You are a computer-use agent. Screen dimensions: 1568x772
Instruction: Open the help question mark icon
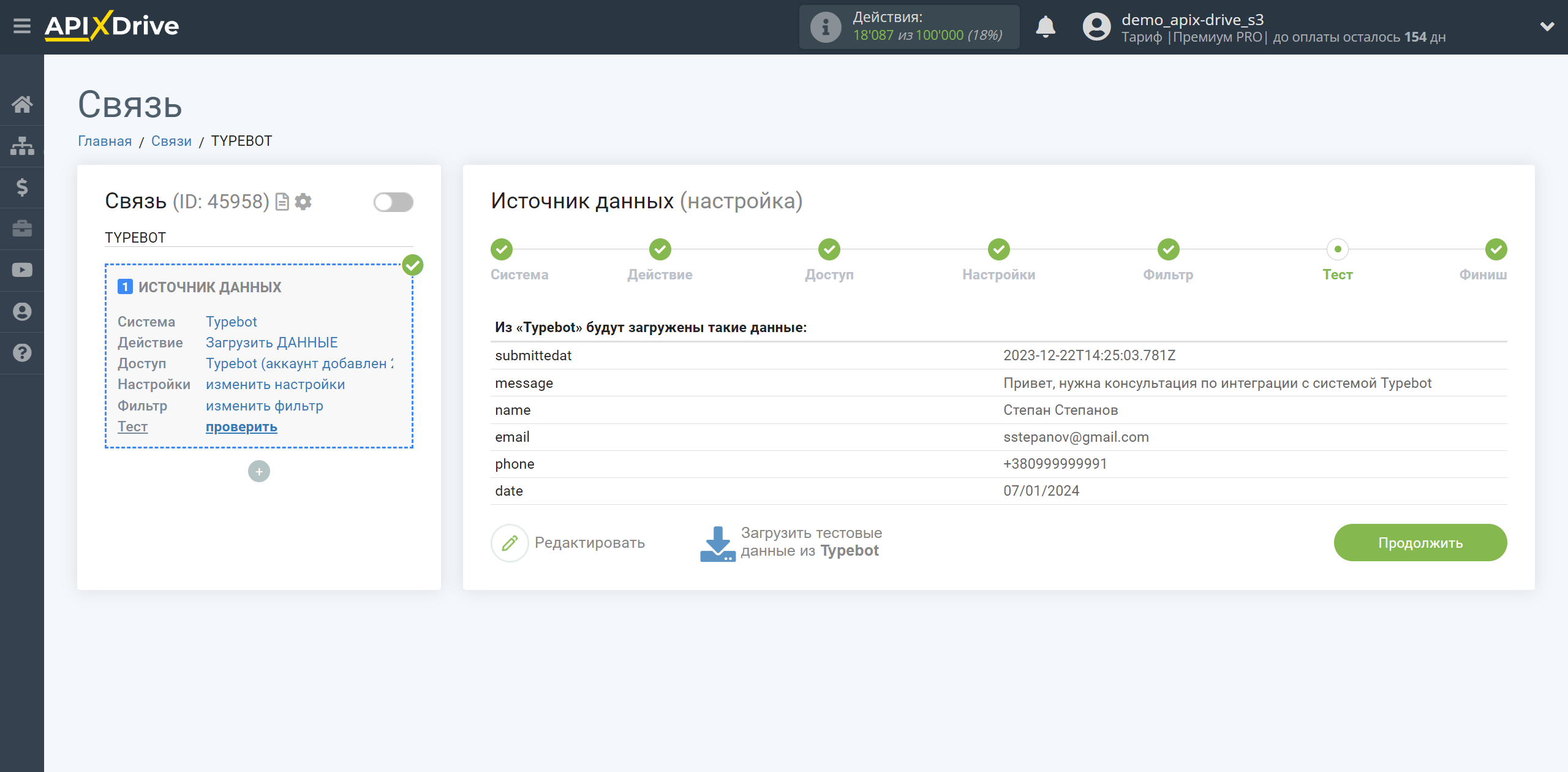[22, 353]
